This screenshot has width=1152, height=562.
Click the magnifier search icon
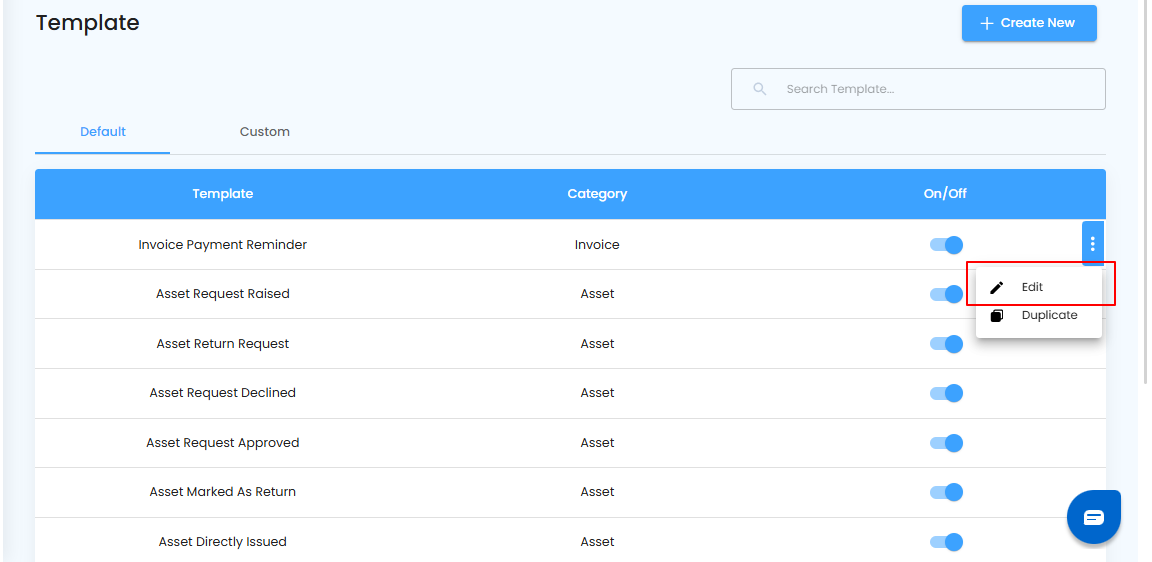[x=760, y=89]
